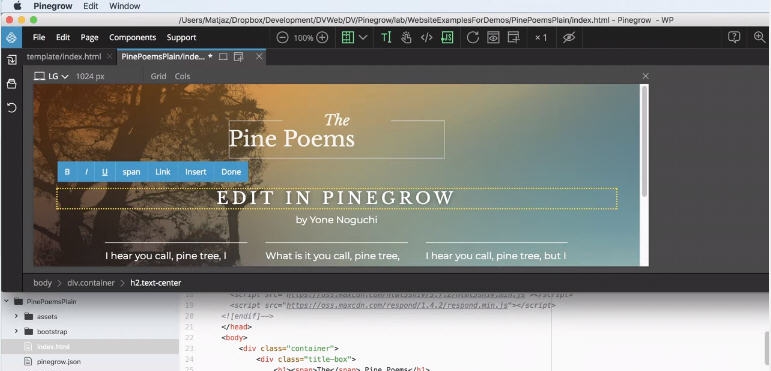The image size is (771, 371).
Task: Click the Pinegrow logo icon
Action: [x=11, y=37]
